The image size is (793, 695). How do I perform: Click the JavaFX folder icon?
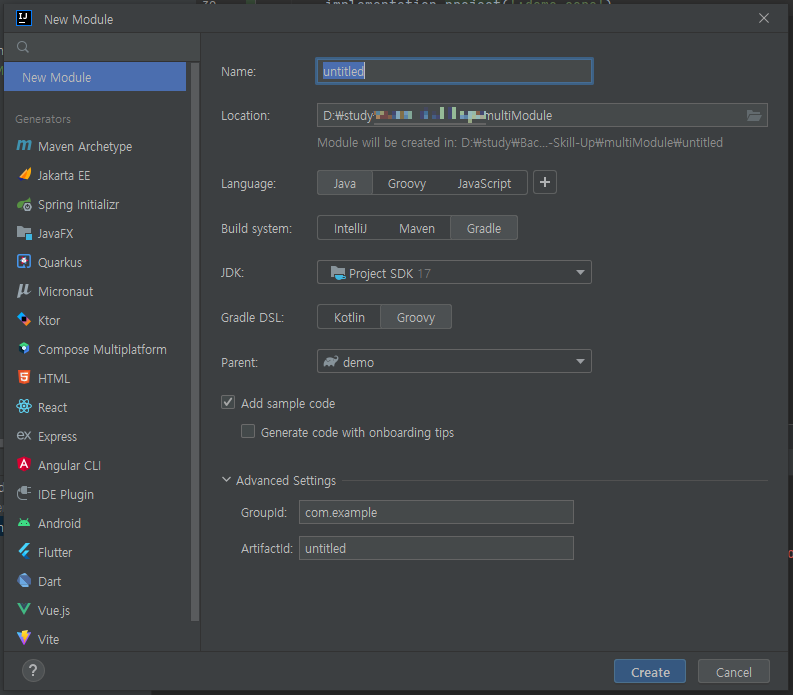pos(24,233)
